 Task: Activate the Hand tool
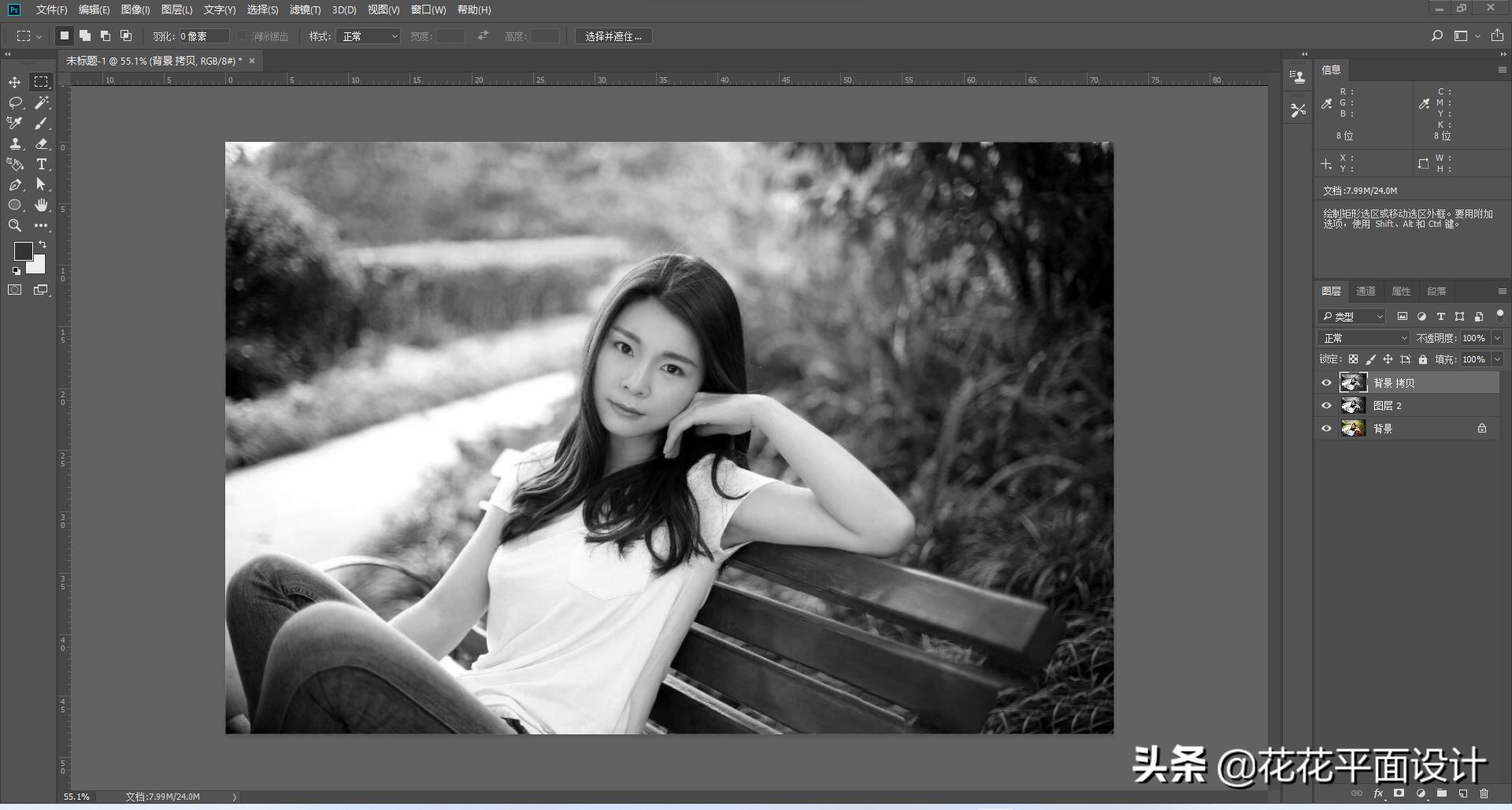click(42, 206)
